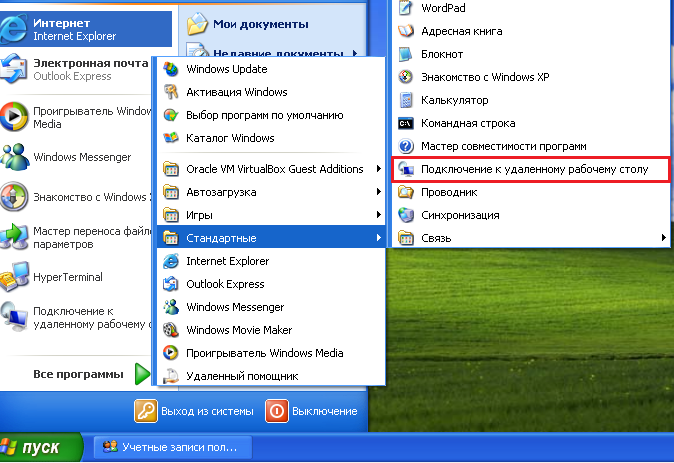The image size is (674, 463).
Task: Click the Калькулятор icon
Action: coord(406,100)
